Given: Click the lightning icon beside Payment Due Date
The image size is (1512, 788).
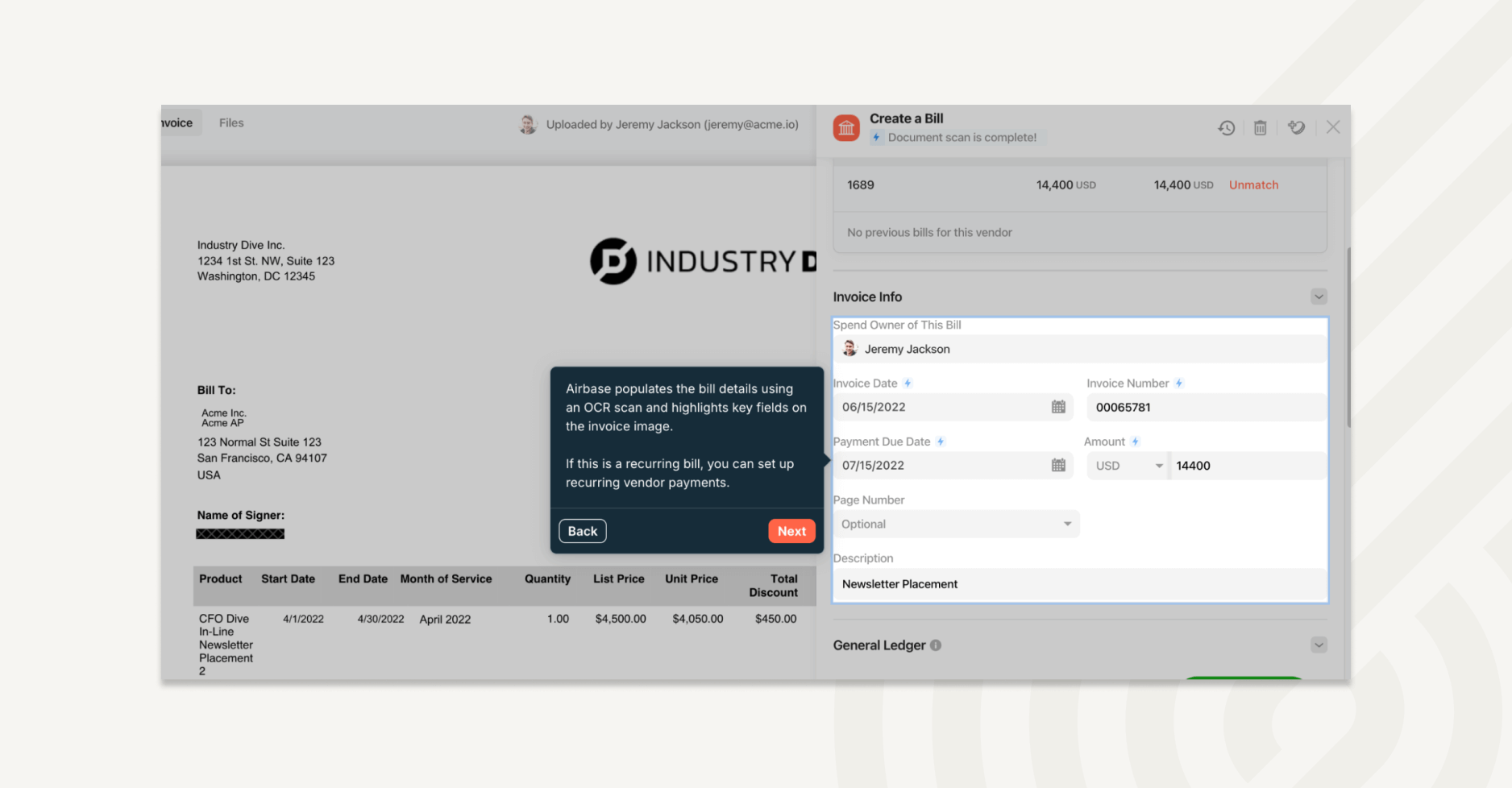Looking at the screenshot, I should click(941, 442).
